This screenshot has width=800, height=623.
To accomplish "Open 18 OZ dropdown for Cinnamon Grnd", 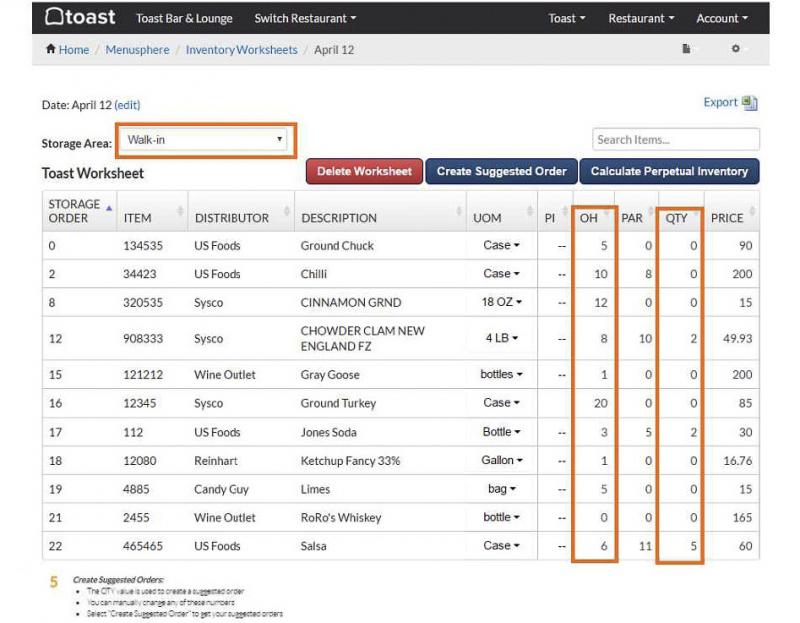I will (502, 302).
